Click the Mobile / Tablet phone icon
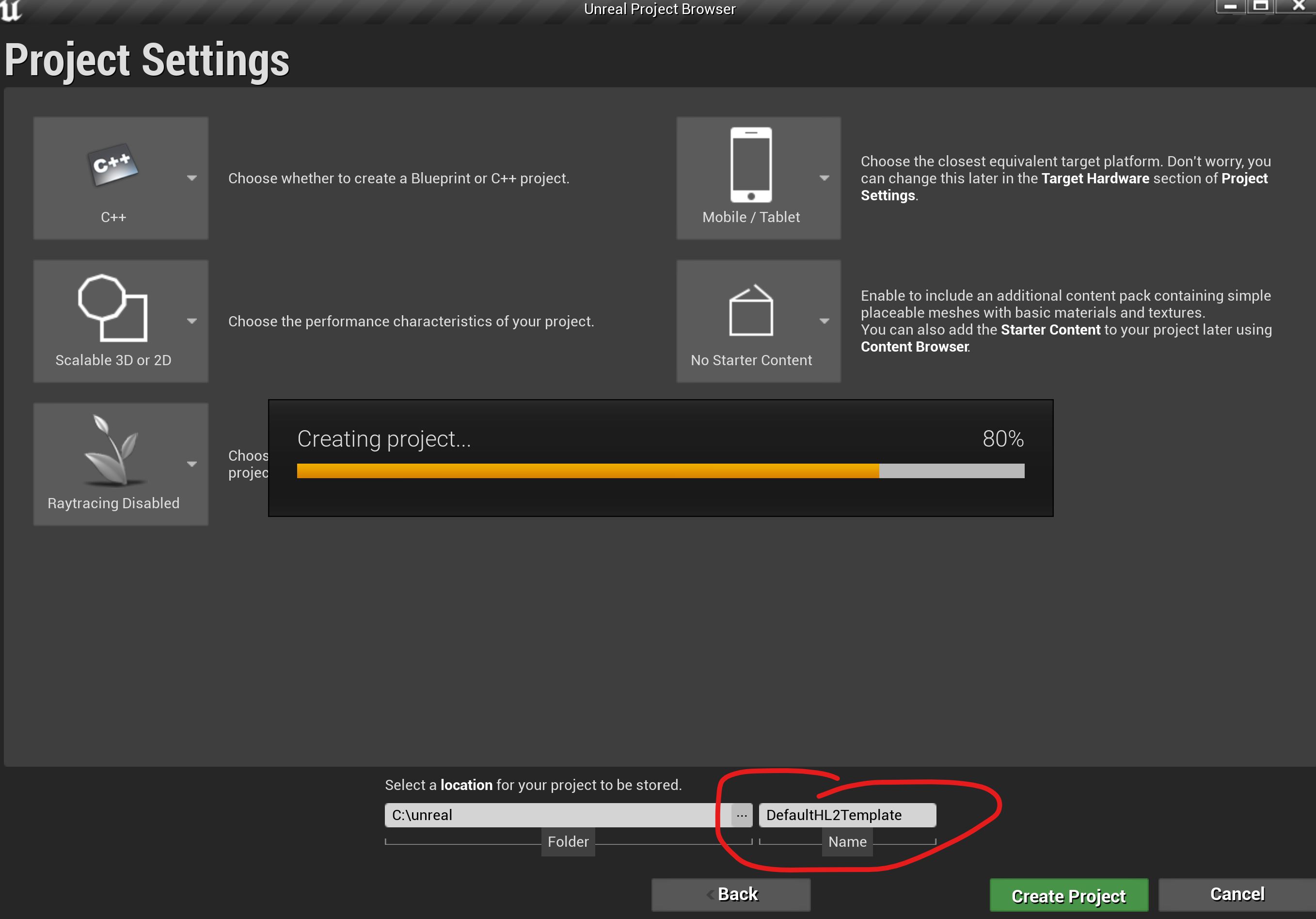This screenshot has width=1316, height=919. (x=751, y=164)
